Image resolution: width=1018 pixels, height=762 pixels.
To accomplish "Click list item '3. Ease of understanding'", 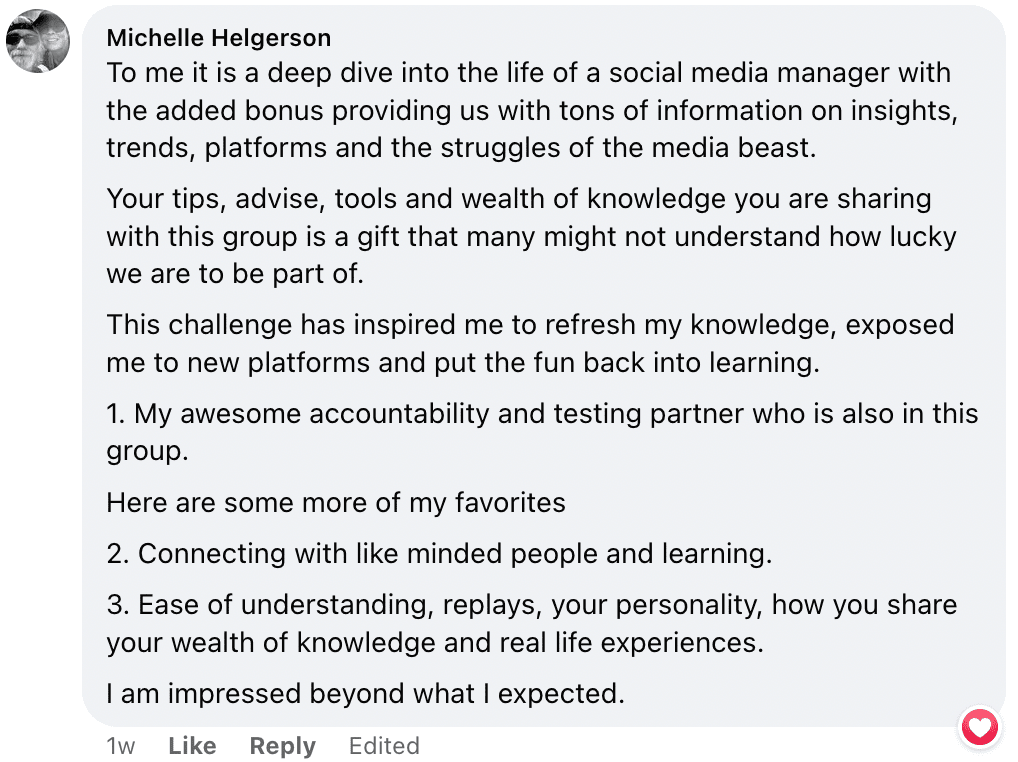I will 532,624.
